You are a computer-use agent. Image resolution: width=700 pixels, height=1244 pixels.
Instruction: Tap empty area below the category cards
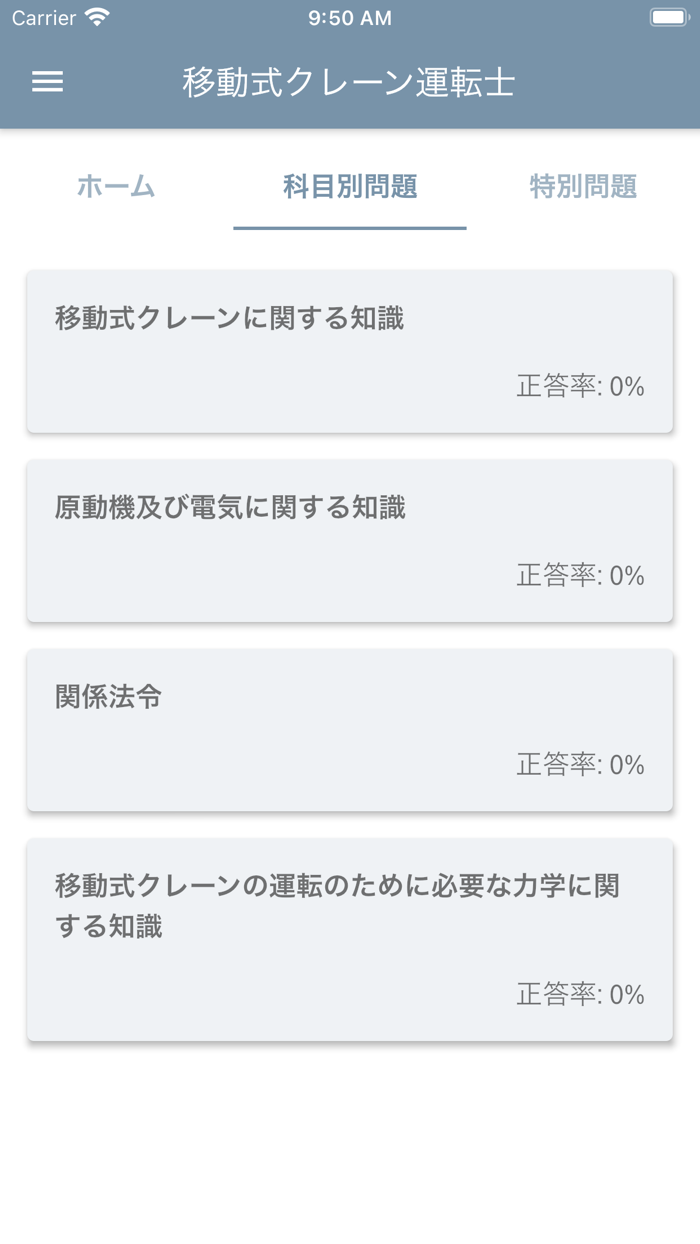[x=348, y=1130]
